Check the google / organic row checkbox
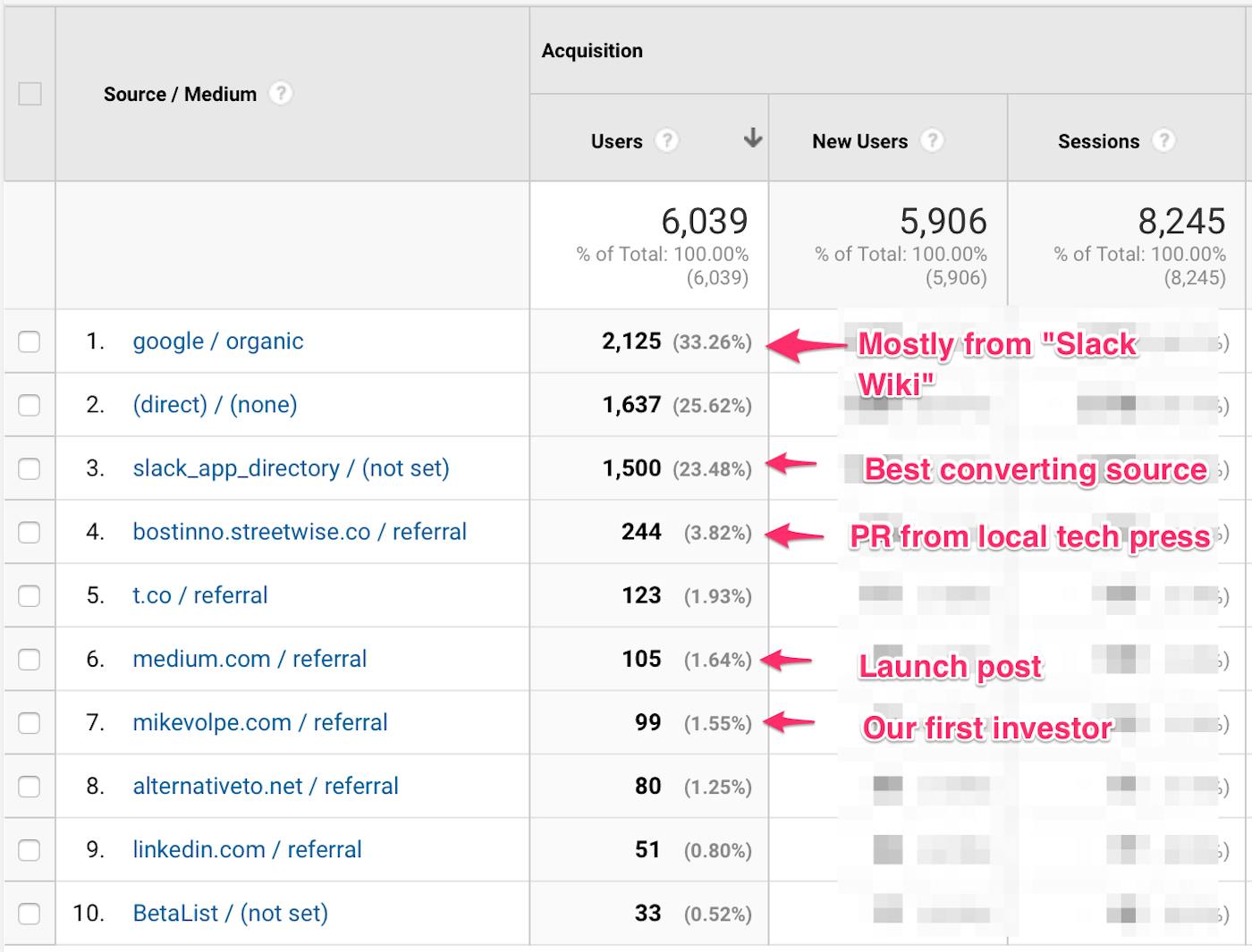This screenshot has height=952, width=1252. 30,341
